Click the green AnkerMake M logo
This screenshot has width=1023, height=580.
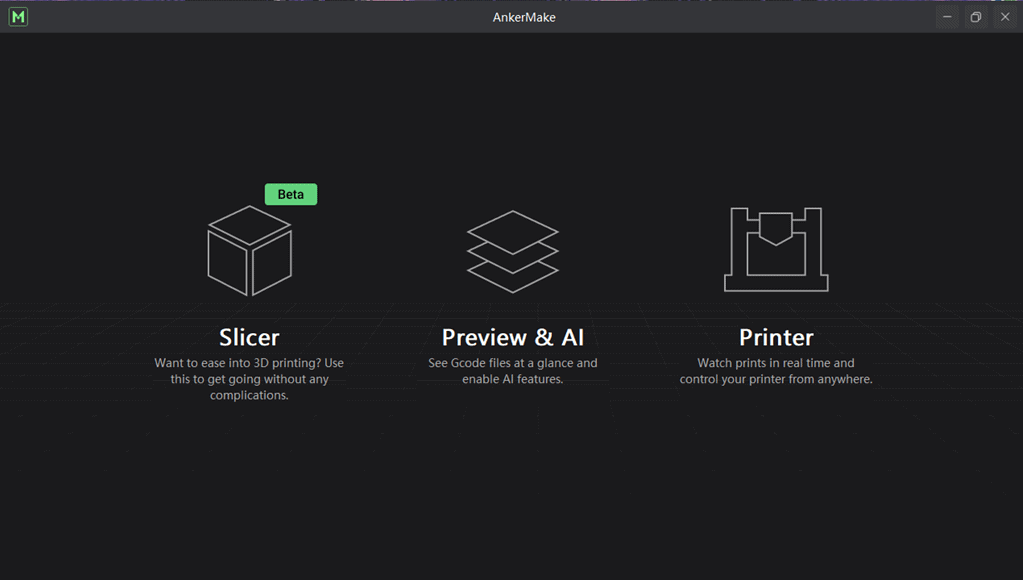point(18,17)
